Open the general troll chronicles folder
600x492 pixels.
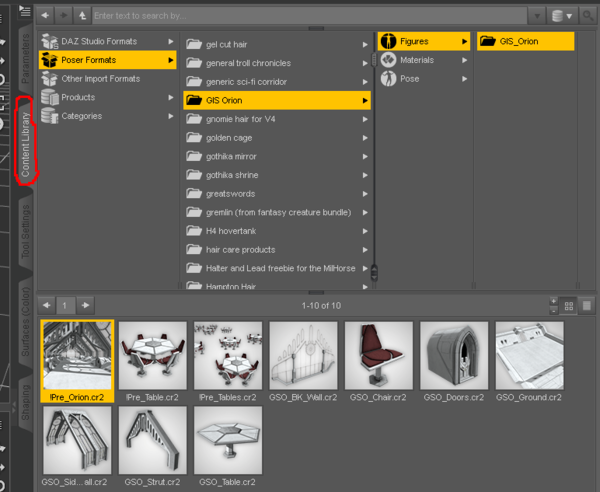point(277,63)
